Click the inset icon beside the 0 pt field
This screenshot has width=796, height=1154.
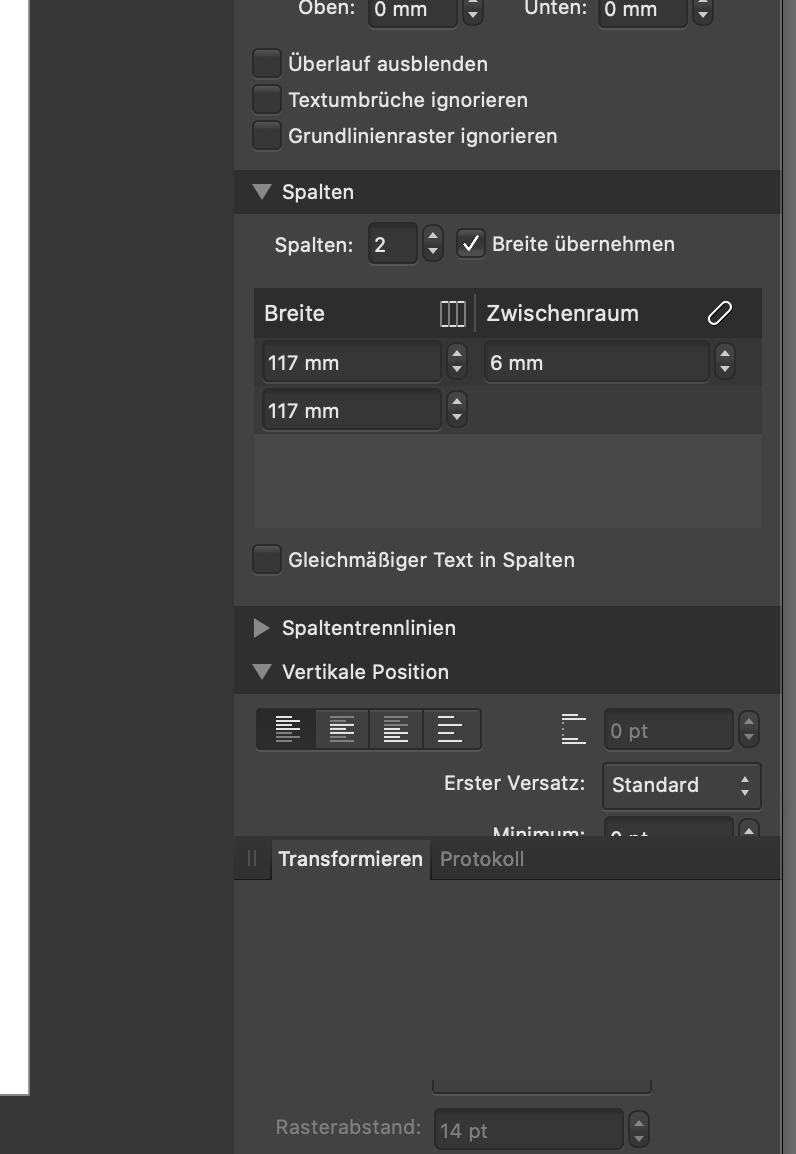click(x=574, y=729)
